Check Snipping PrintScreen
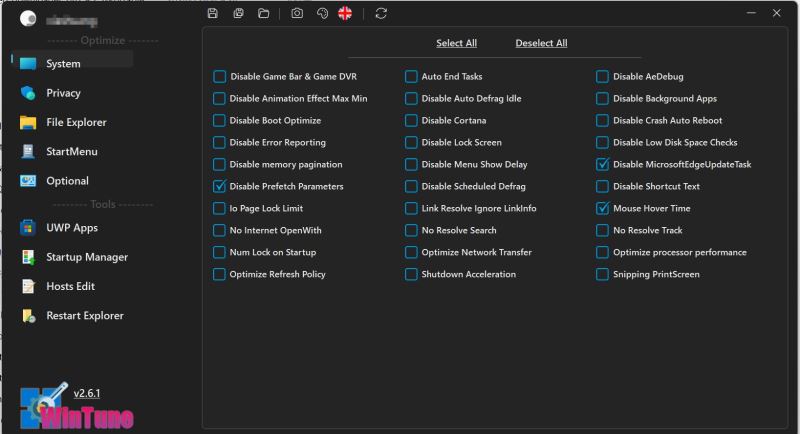This screenshot has height=434, width=800. [603, 274]
